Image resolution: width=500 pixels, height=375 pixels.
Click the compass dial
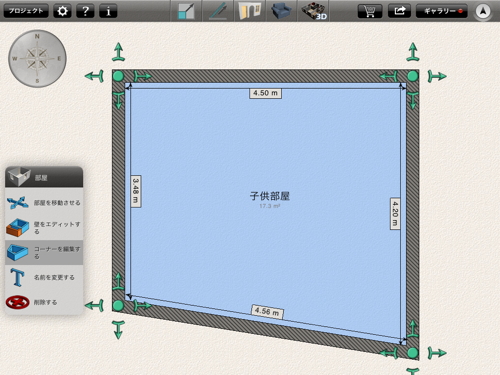[37, 59]
